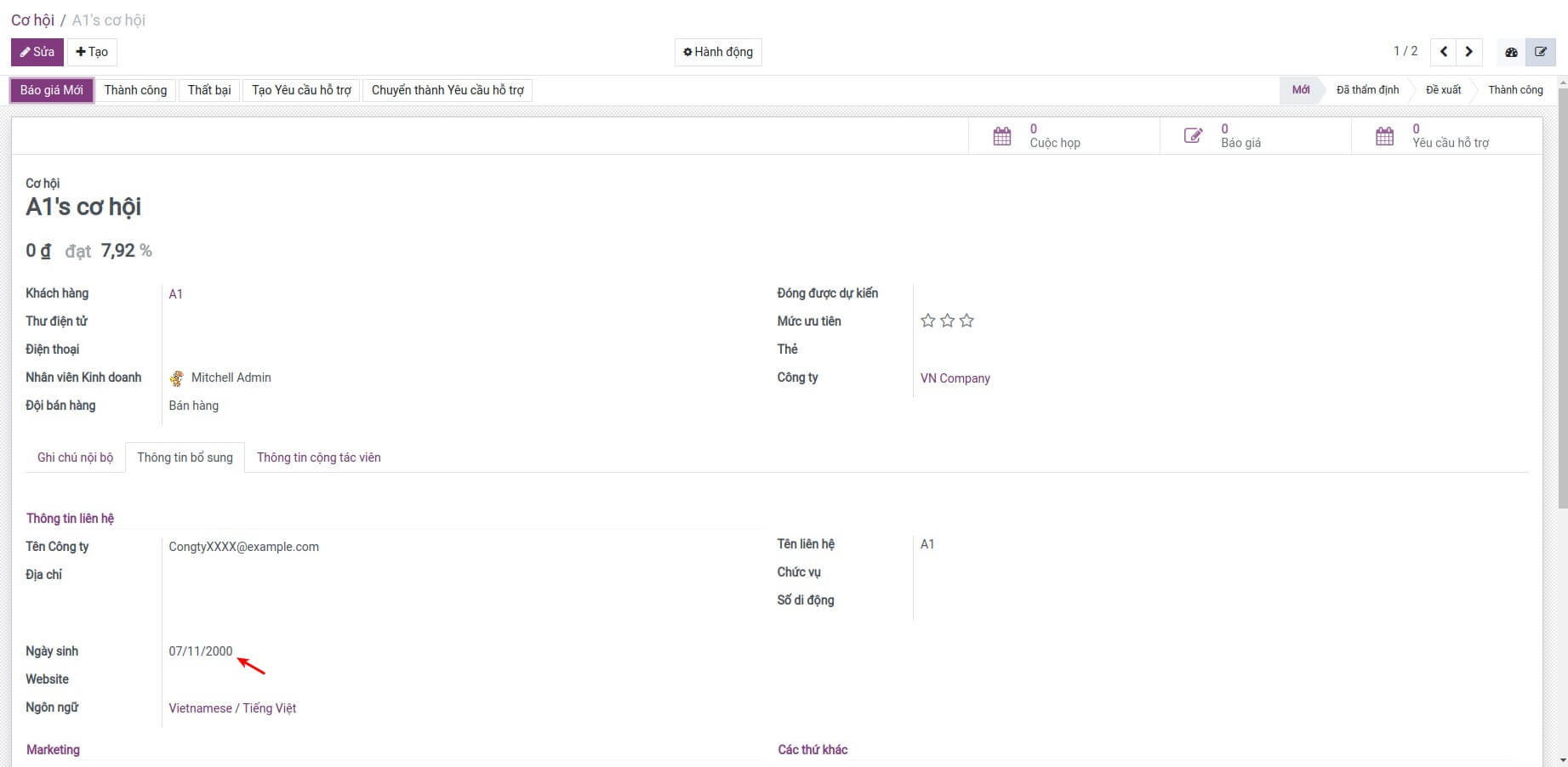1568x767 pixels.
Task: Open Ghi chú nội bộ tab
Action: point(75,457)
